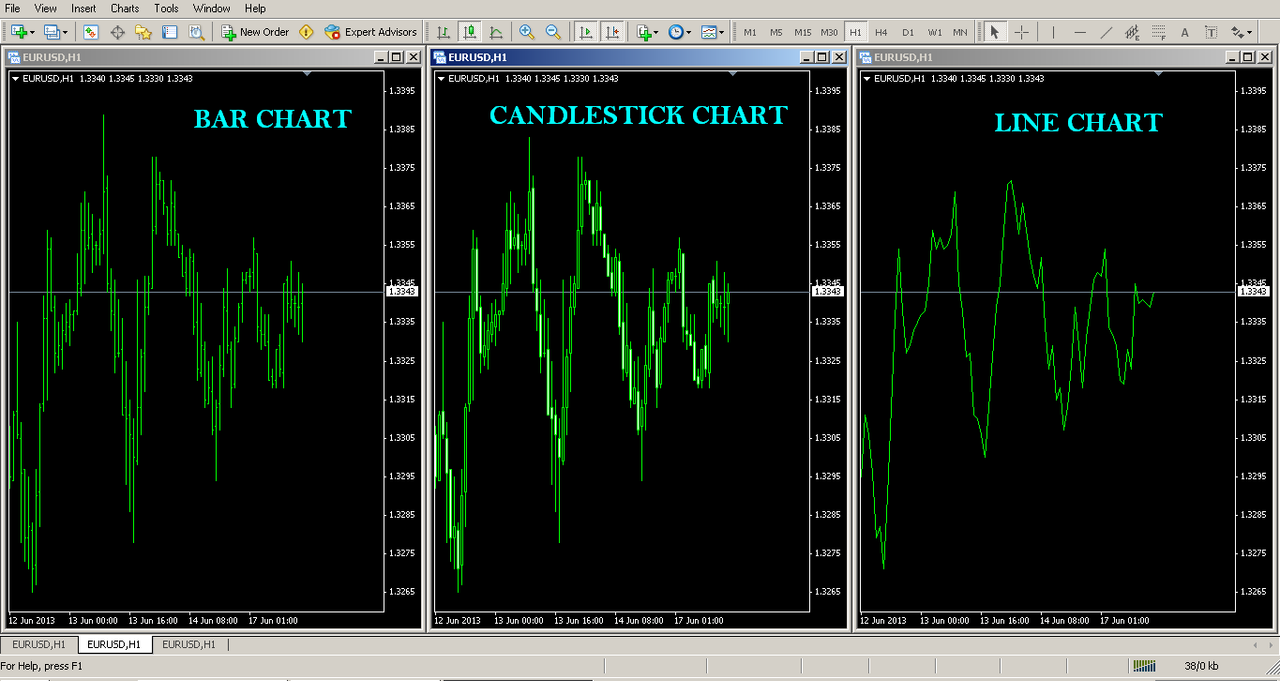Open the New Chart dropdown arrow
1280x681 pixels.
click(x=31, y=31)
